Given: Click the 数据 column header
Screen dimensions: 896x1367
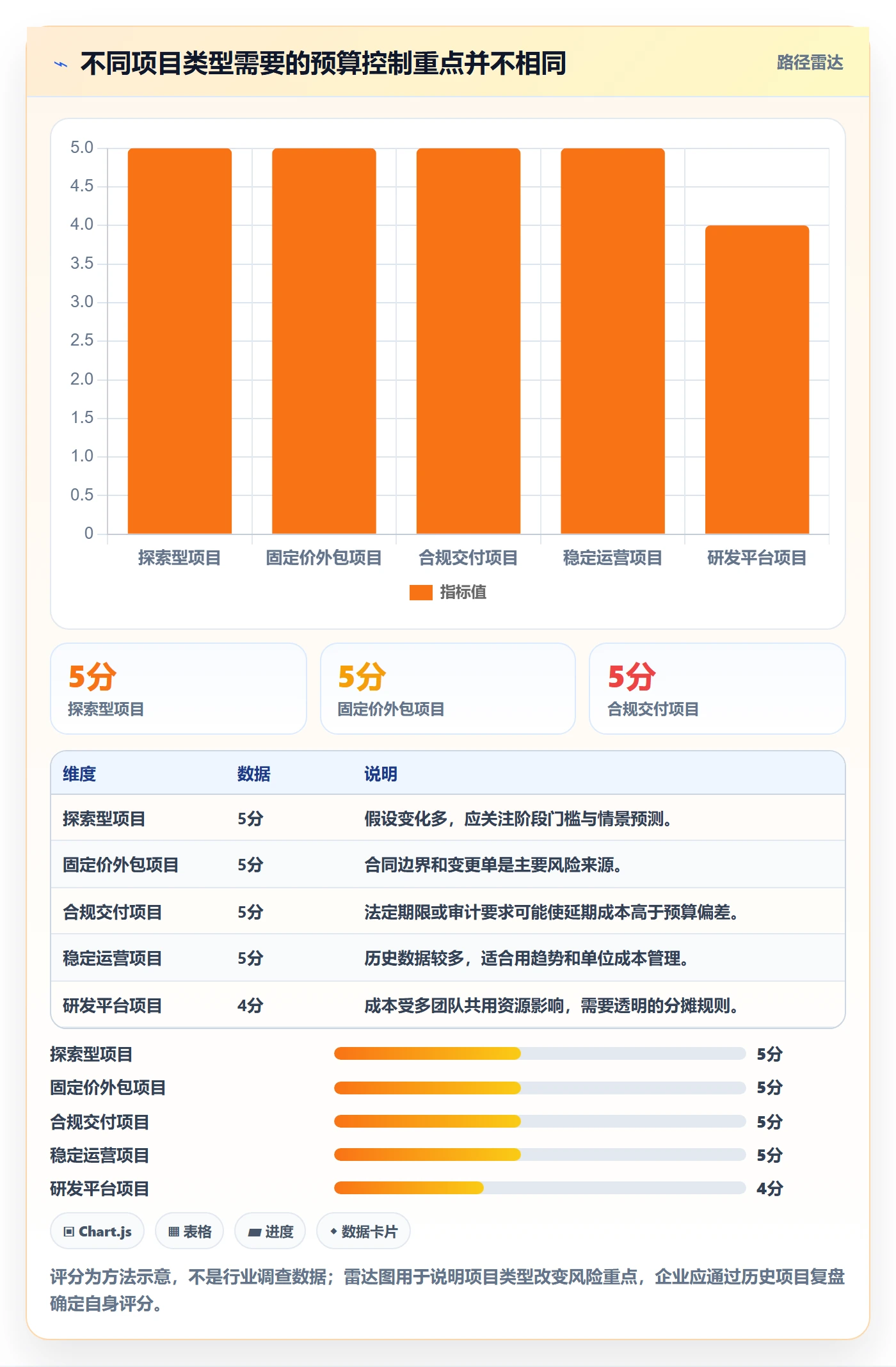Looking at the screenshot, I should 254,774.
